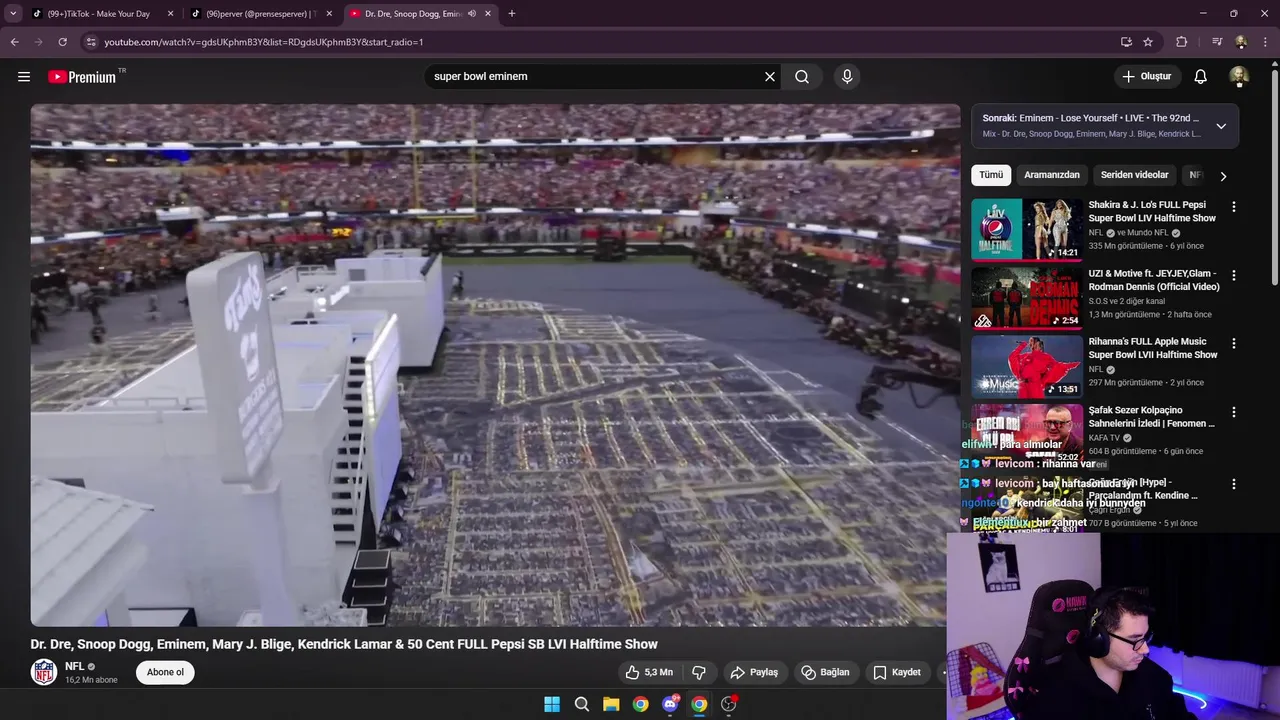This screenshot has width=1280, height=720.
Task: Click the magnifier search button
Action: (x=802, y=76)
